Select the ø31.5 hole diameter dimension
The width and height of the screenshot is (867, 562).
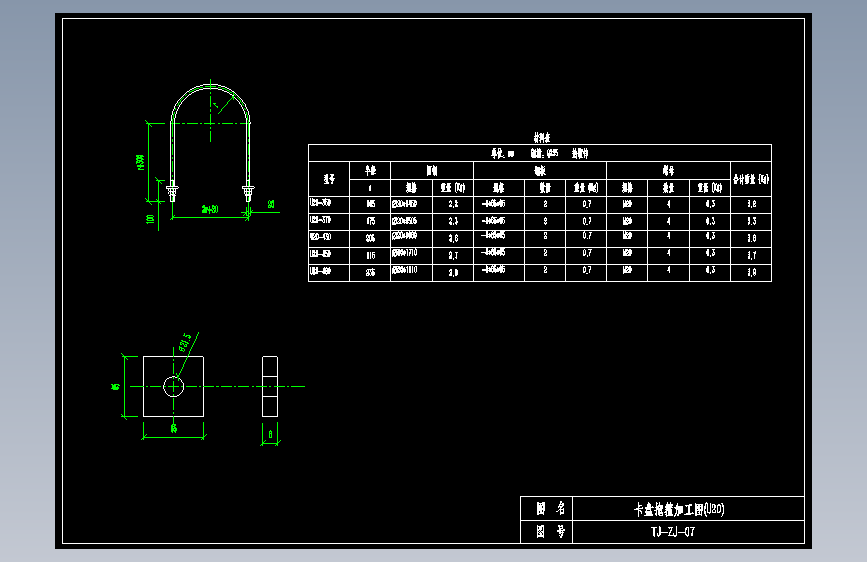click(185, 342)
